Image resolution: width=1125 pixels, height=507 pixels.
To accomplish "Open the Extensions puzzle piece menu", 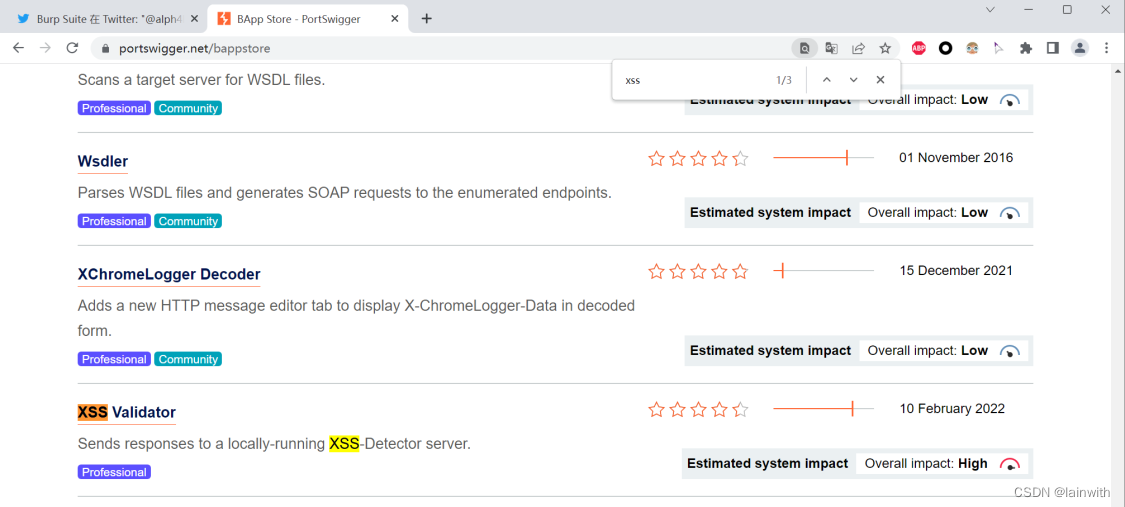I will point(1026,48).
